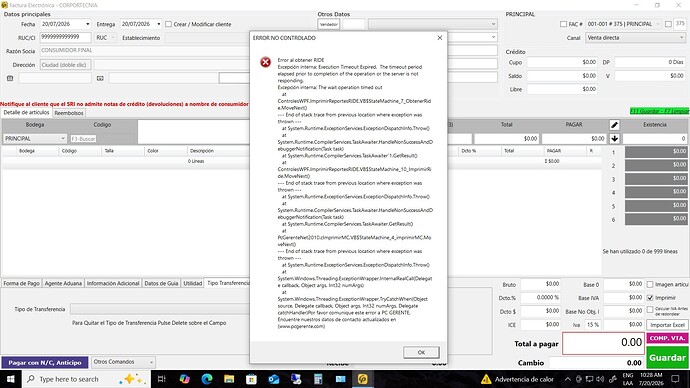Viewport: 690px width, 388px height.
Task: Select price level 4 gray button
Action: (656, 192)
